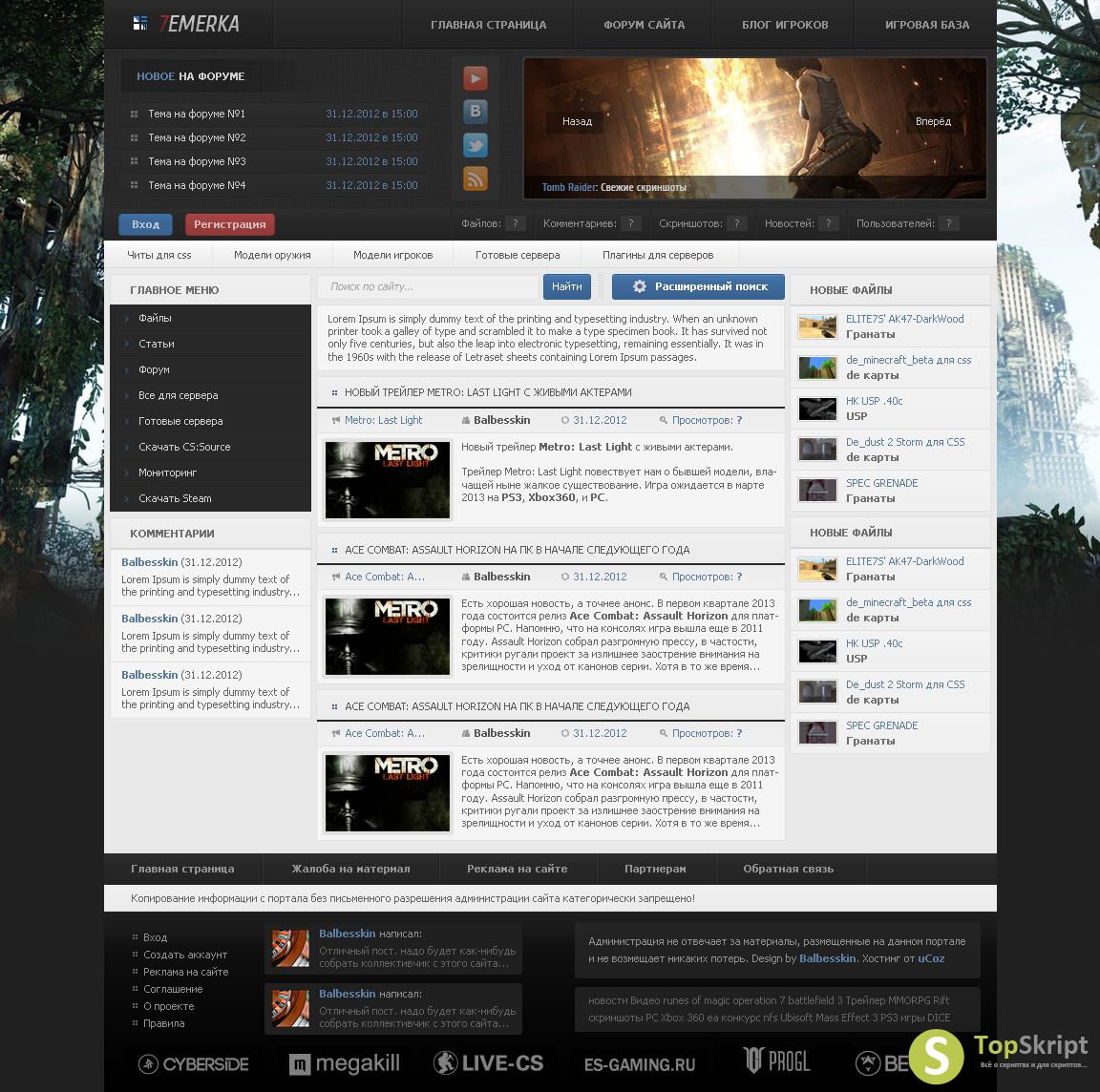The height and width of the screenshot is (1092, 1100).
Task: Click first Balbesskin avatar in footer comments
Action: (290, 948)
